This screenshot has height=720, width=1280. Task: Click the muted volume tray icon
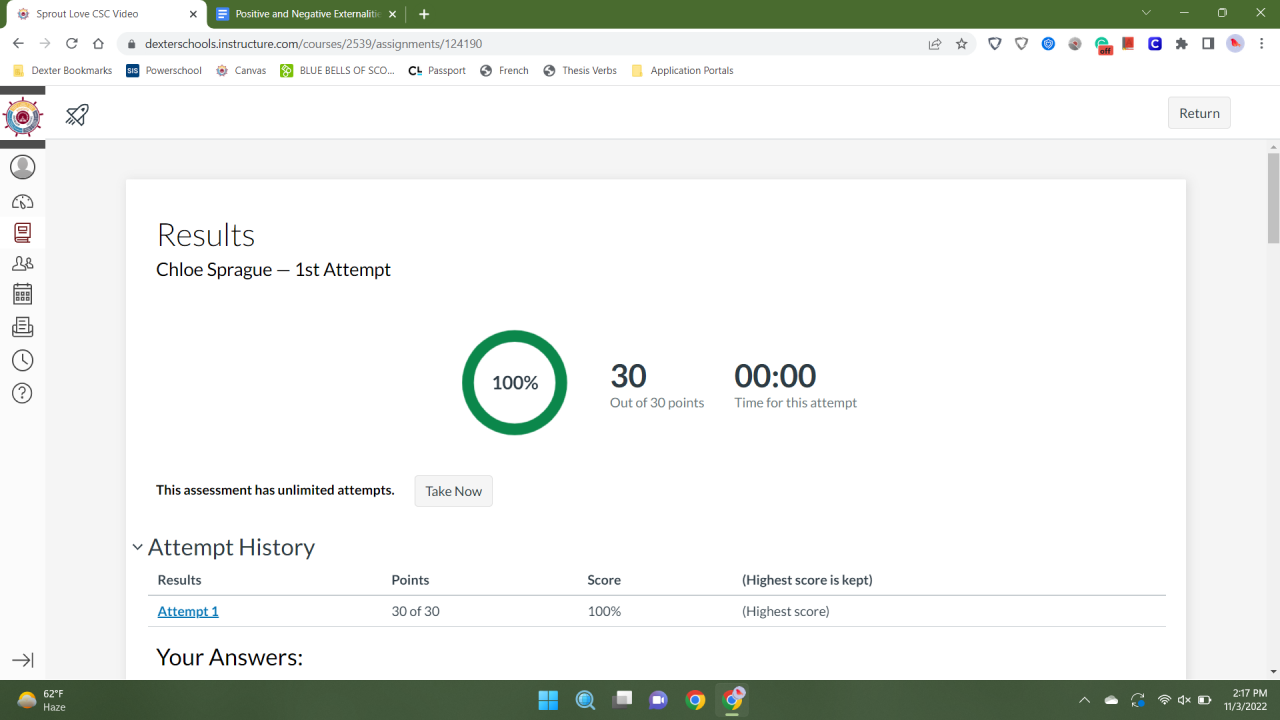pos(1184,700)
